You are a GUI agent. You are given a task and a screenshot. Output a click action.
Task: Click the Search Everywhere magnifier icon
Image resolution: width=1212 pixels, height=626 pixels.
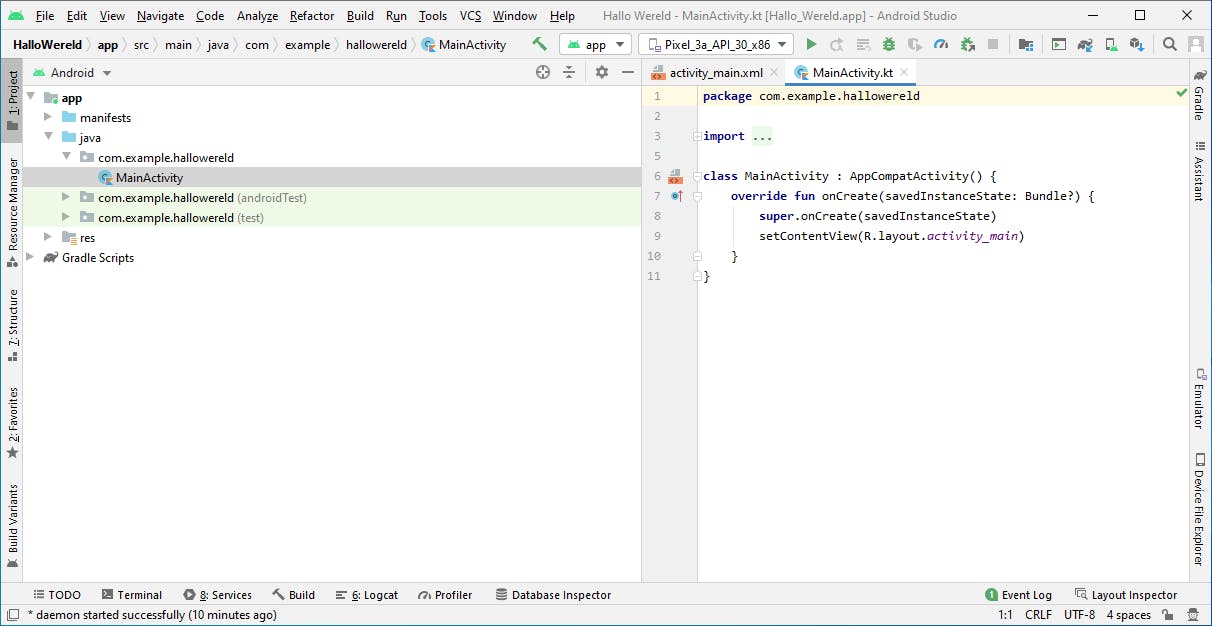[x=1169, y=44]
